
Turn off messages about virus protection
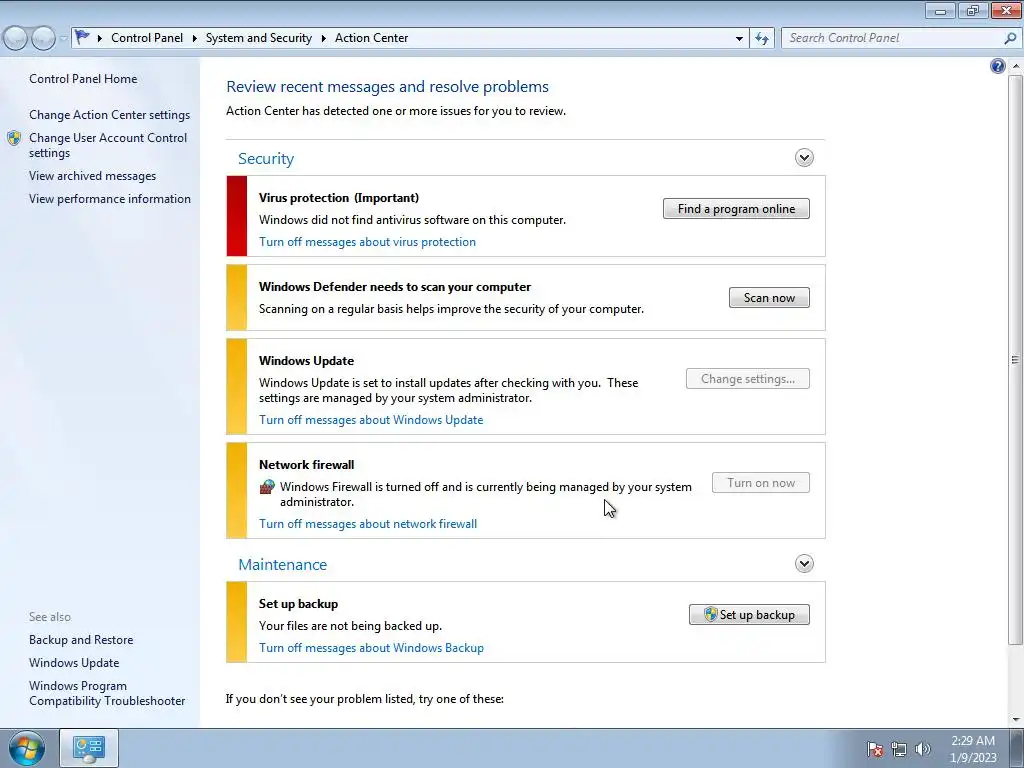coord(367,242)
